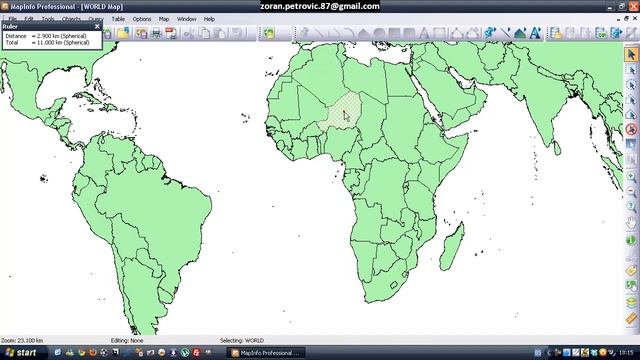Pick the Zoom-in magnifier tool
Viewport: 640px width, 360px height.
[x=631, y=176]
